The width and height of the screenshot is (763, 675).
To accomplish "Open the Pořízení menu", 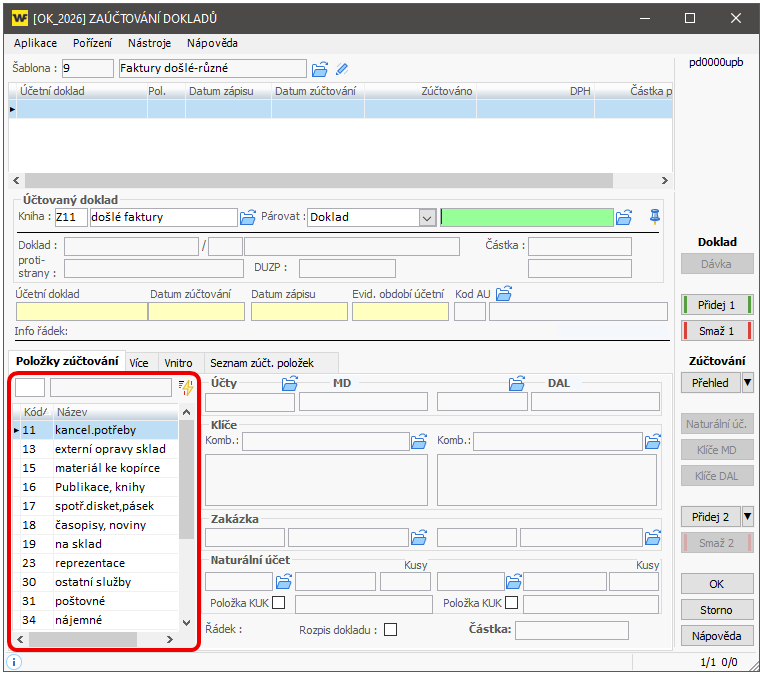I will point(92,43).
